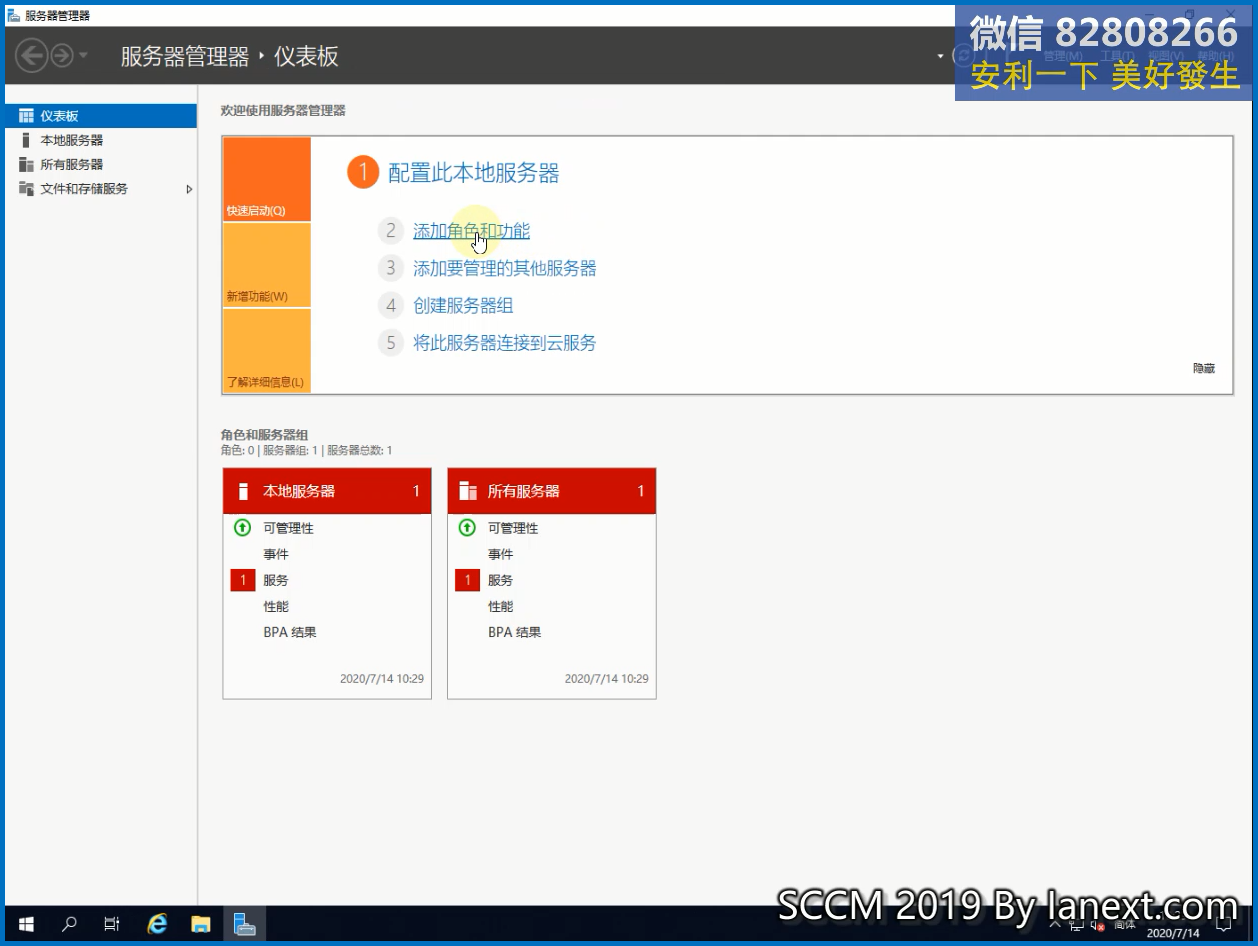
Task: Click BPA 结果 in 所有服务器 tile
Action: 515,632
